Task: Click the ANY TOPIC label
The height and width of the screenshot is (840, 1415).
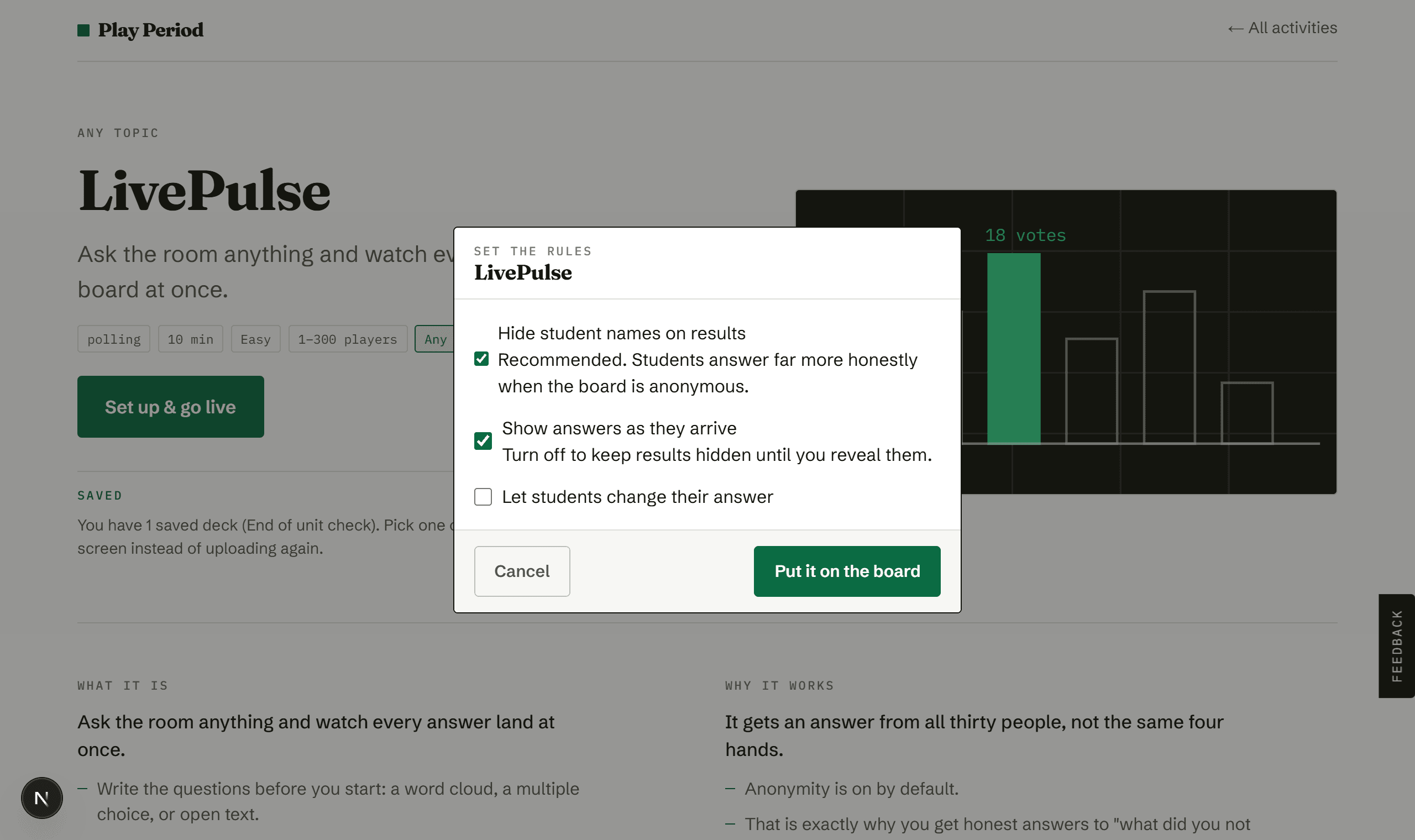Action: pos(118,133)
